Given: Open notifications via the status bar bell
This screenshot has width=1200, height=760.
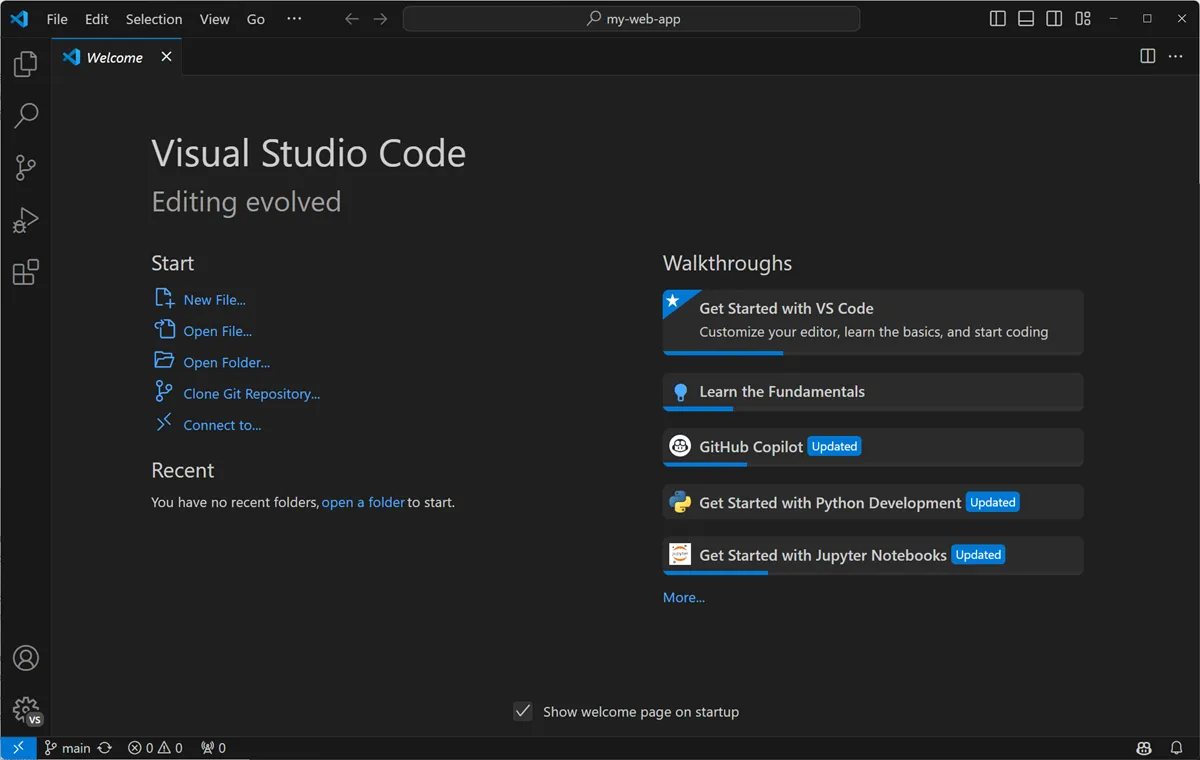Looking at the screenshot, I should pyautogui.click(x=1176, y=747).
